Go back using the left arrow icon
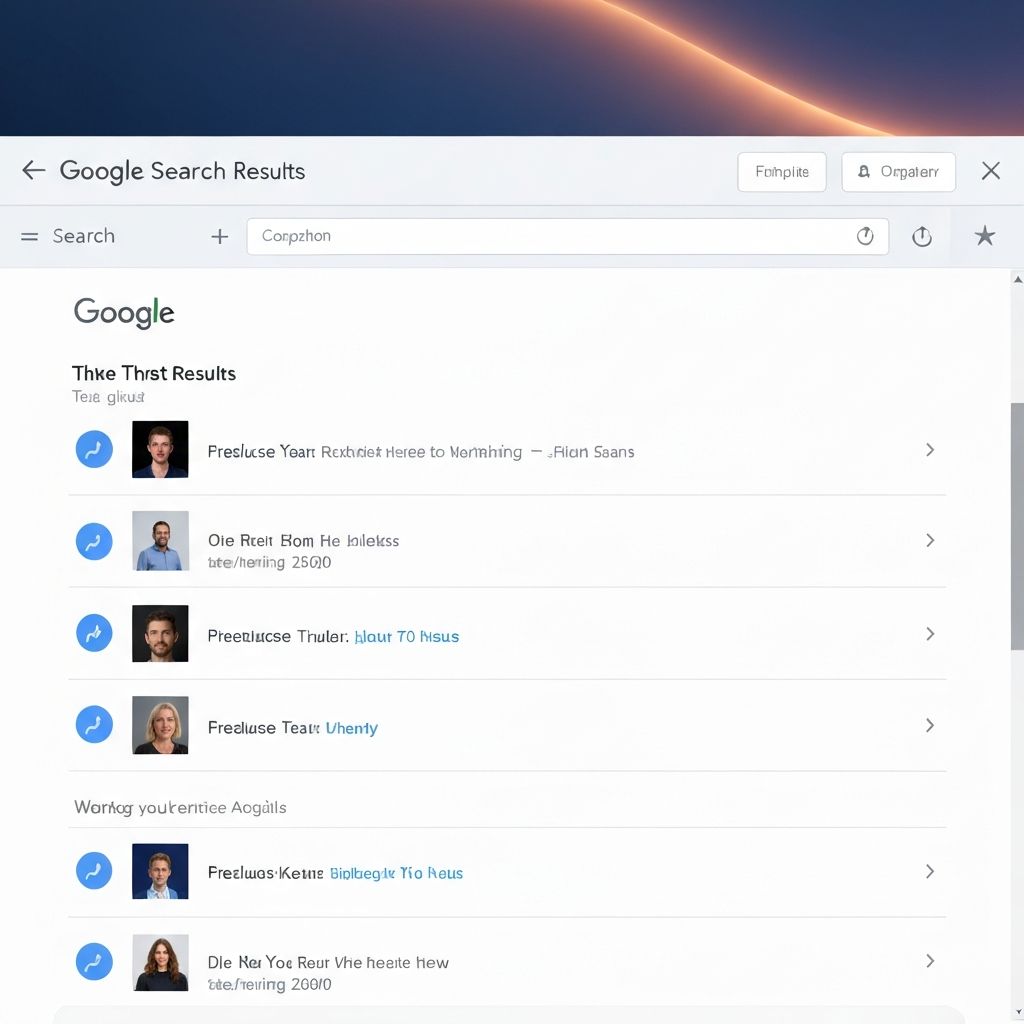The height and width of the screenshot is (1024, 1024). 34,171
